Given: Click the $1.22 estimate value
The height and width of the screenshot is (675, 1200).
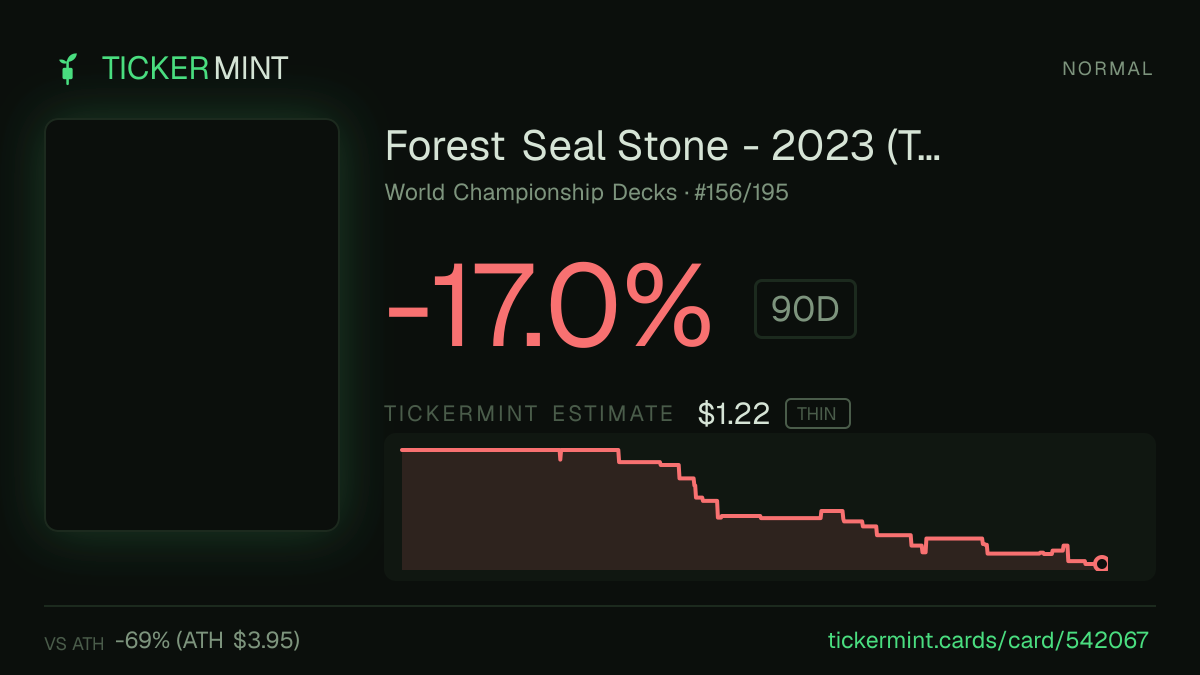Looking at the screenshot, I should click(734, 414).
